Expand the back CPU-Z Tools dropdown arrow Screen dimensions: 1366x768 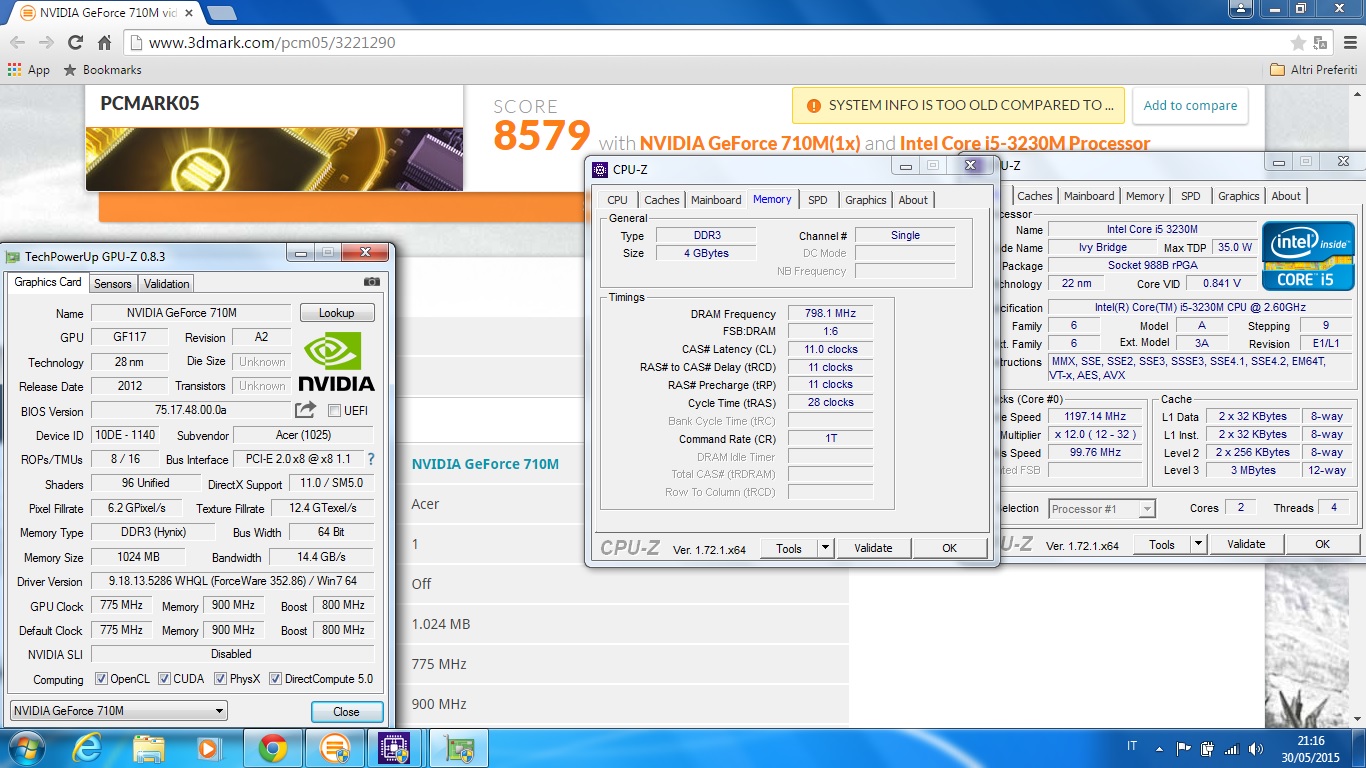pos(1198,545)
